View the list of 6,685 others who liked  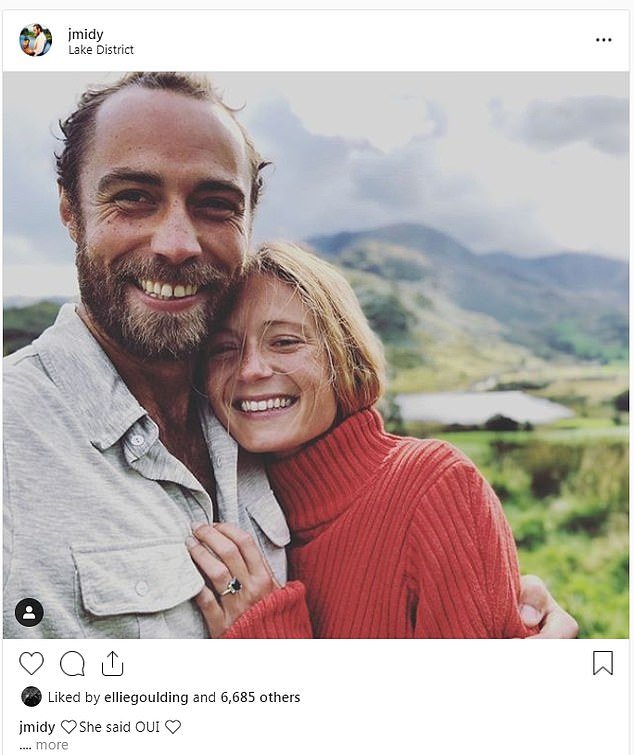(x=260, y=697)
